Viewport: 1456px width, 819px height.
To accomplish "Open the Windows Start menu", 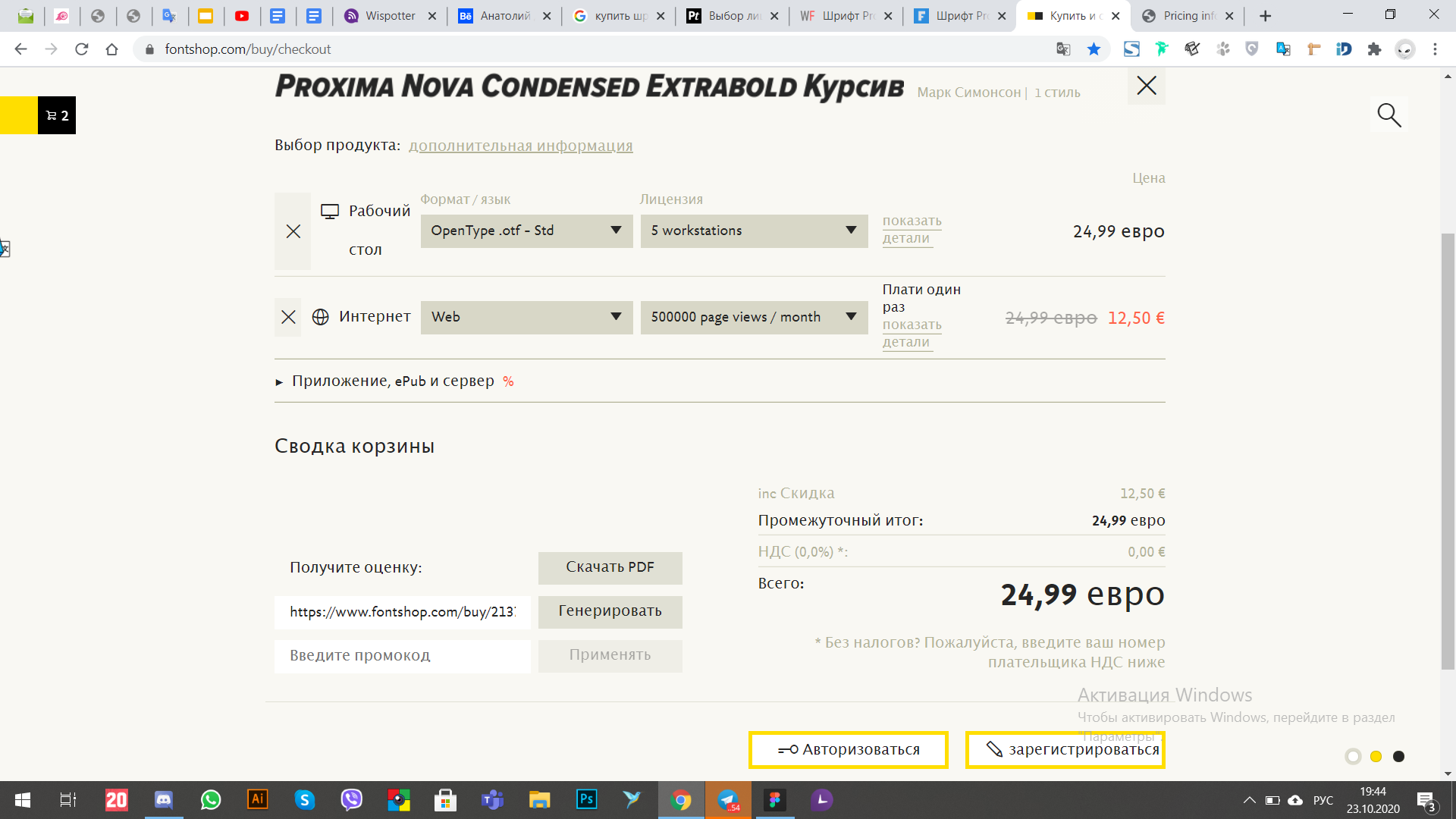I will click(x=23, y=800).
